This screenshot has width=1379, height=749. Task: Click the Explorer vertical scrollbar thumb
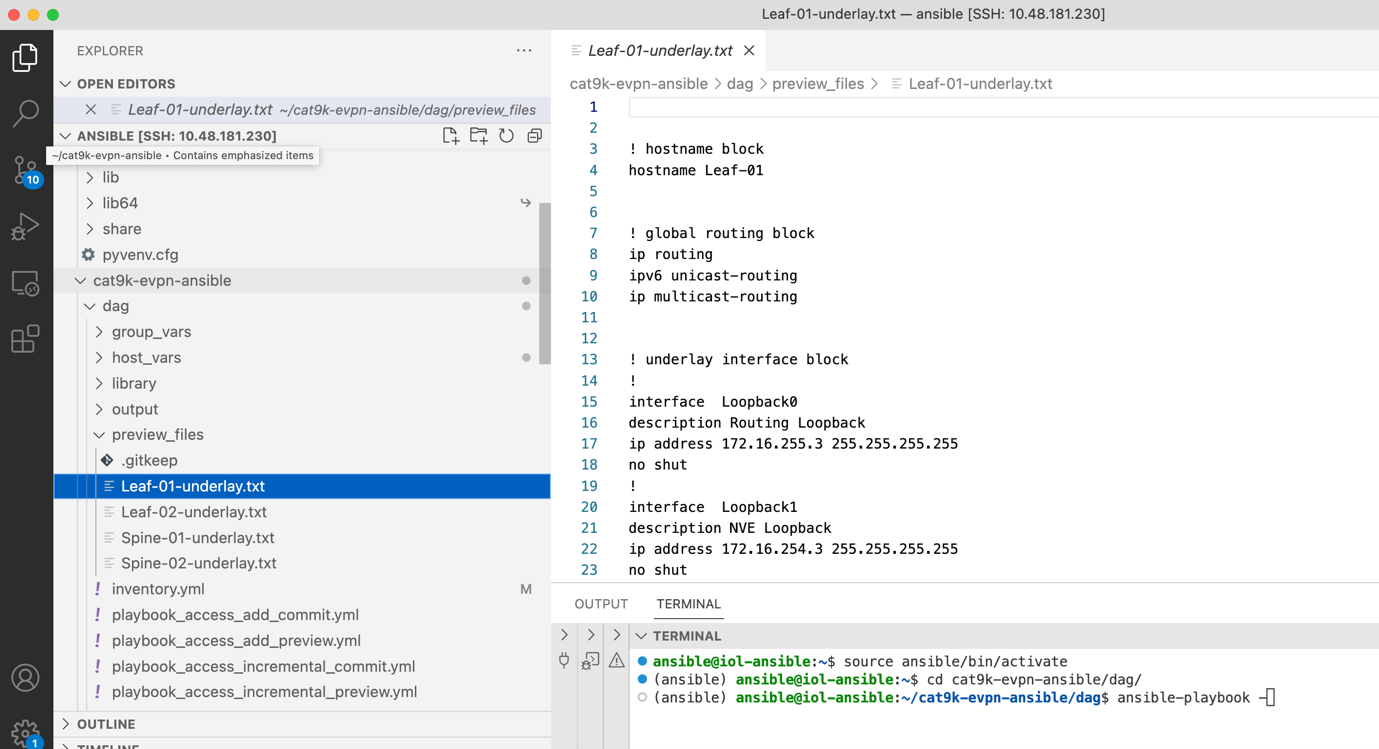tap(545, 284)
